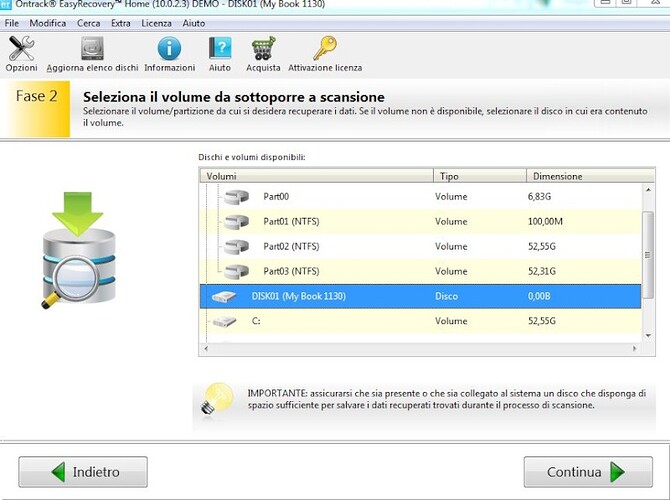Open the Modifica menu

pos(48,23)
